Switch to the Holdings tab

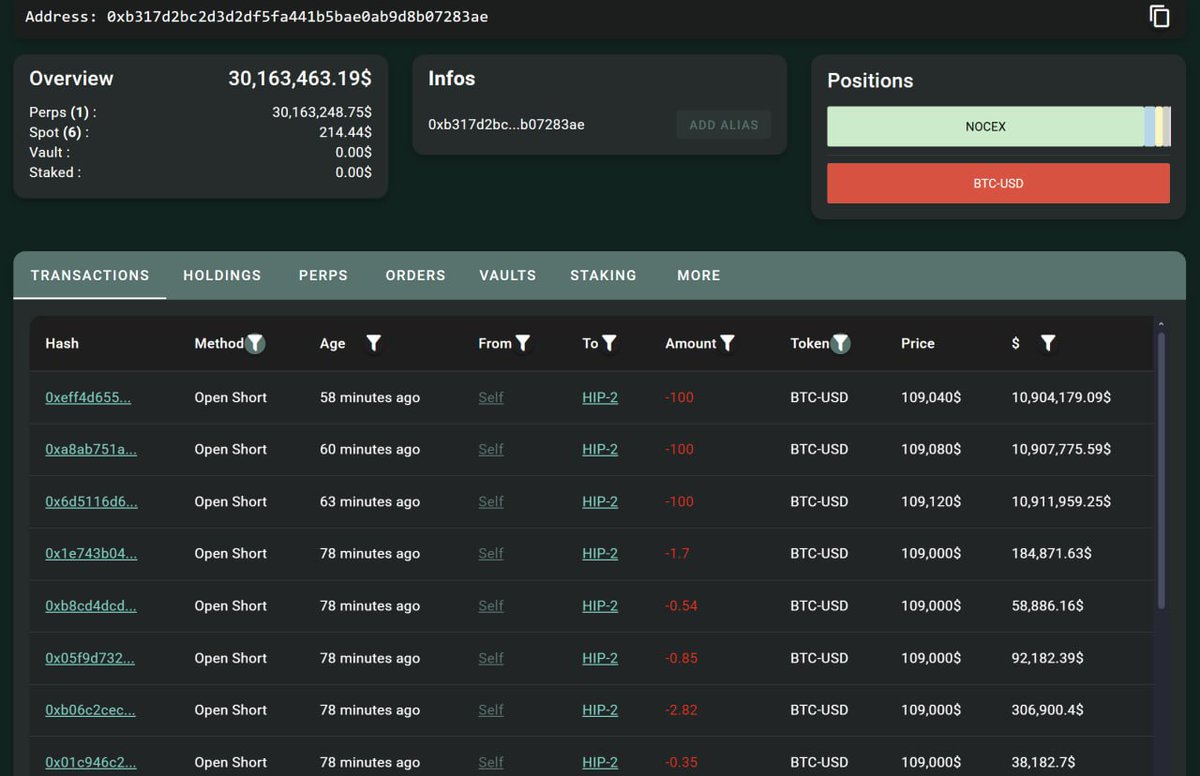click(x=222, y=275)
